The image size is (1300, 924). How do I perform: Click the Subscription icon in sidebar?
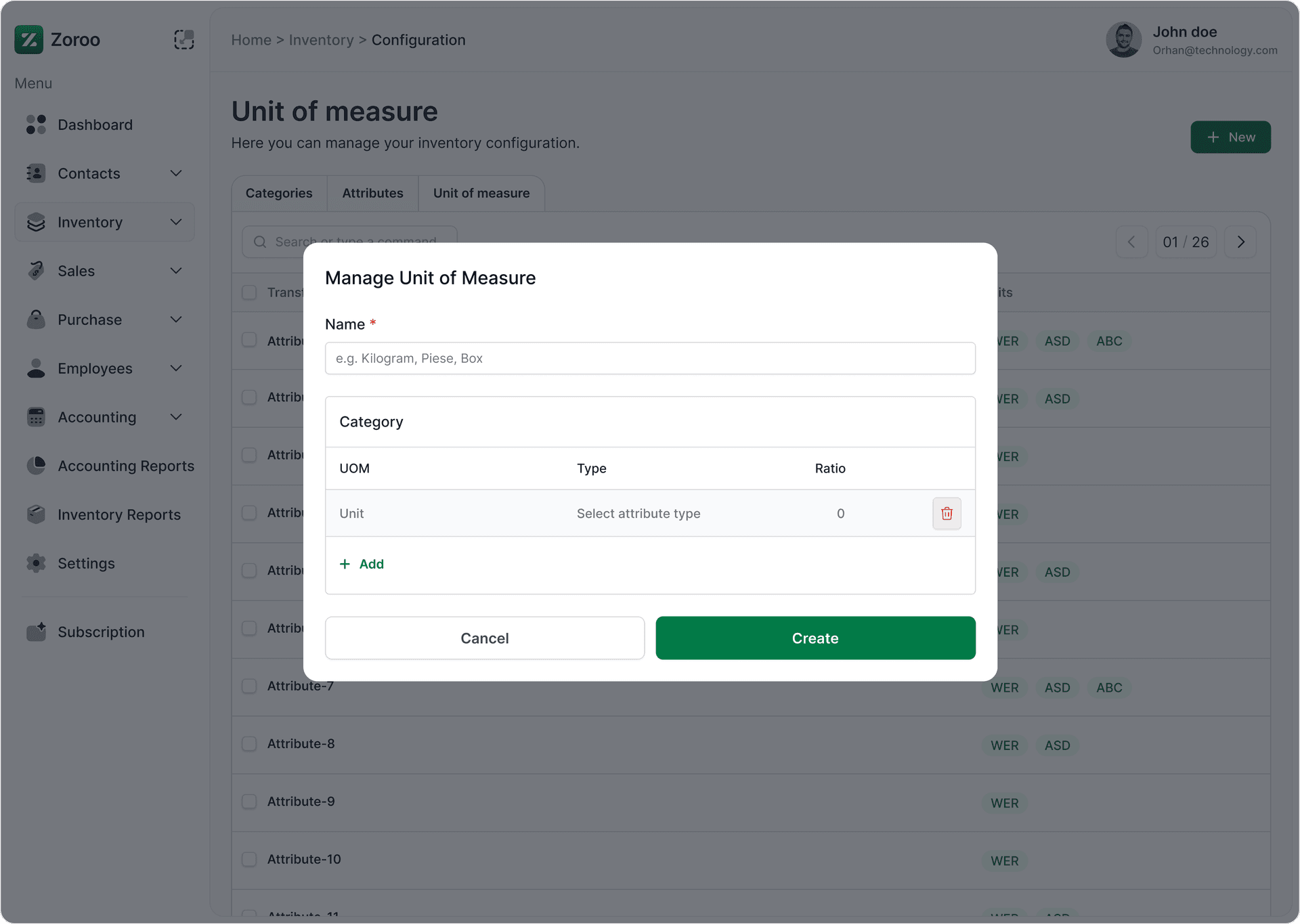tap(36, 632)
